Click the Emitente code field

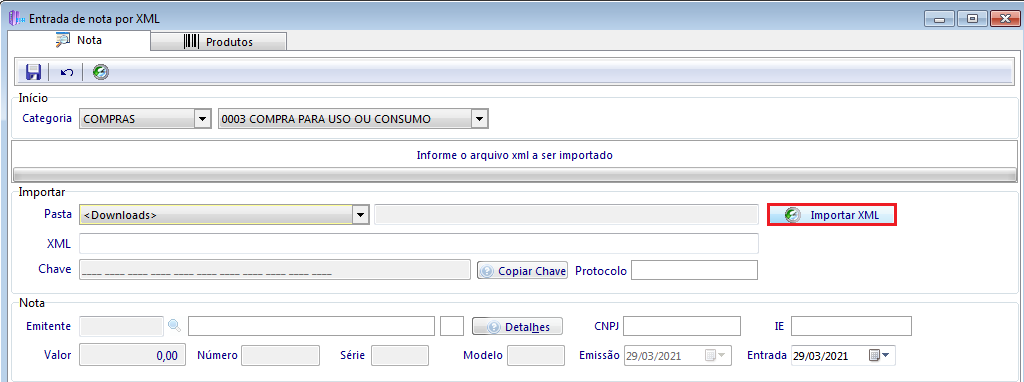click(x=121, y=326)
